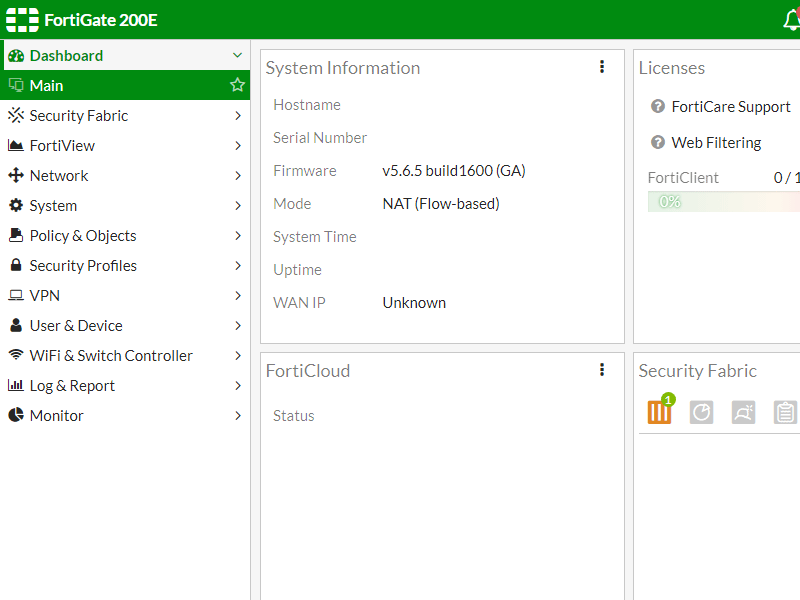Open System Information widget options menu
Viewport: 800px width, 600px height.
[602, 67]
